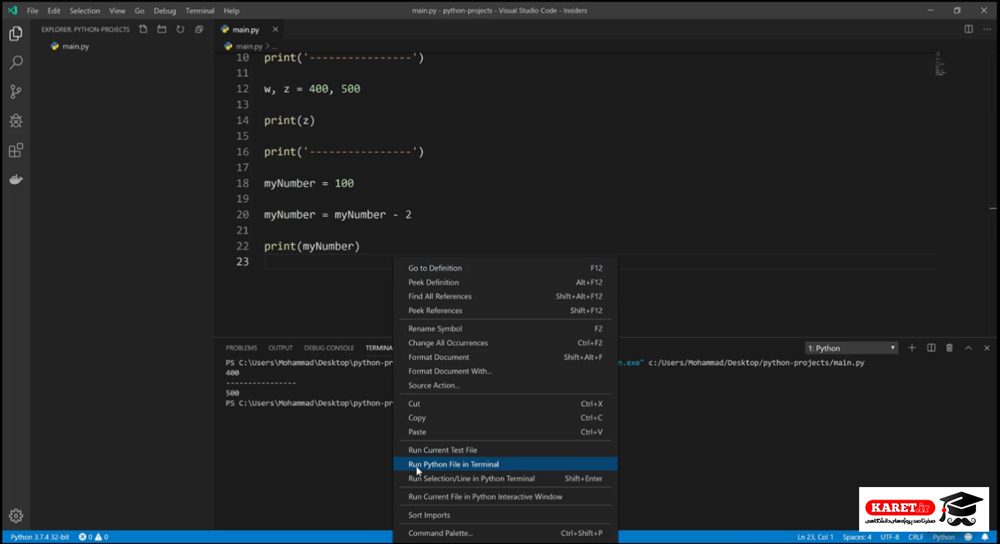Open the Help menu
The width and height of the screenshot is (1000, 544).
coord(232,11)
